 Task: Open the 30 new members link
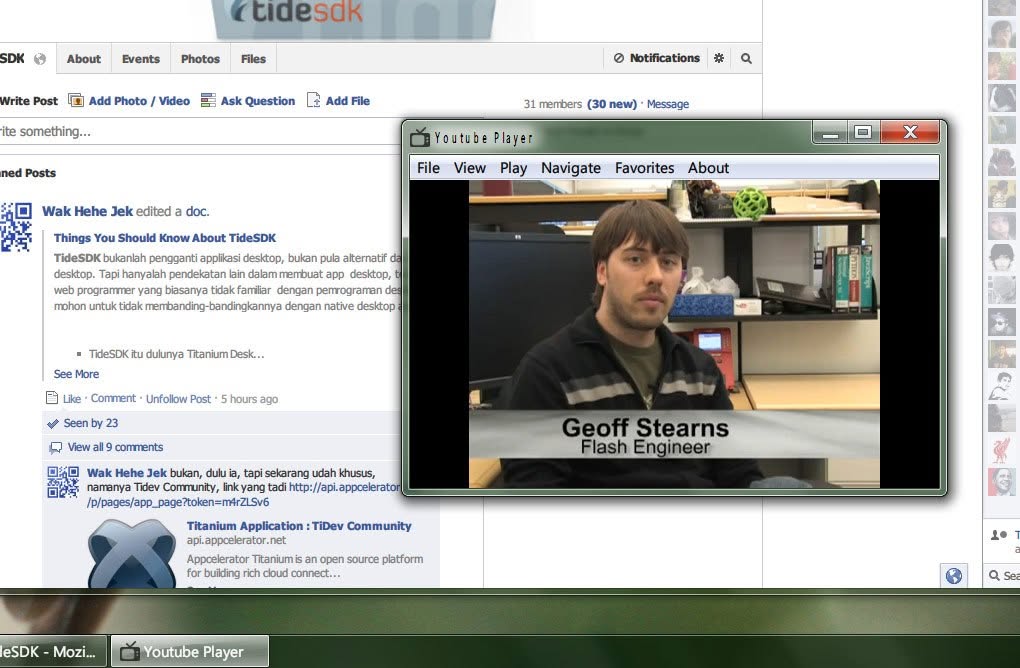tap(611, 104)
